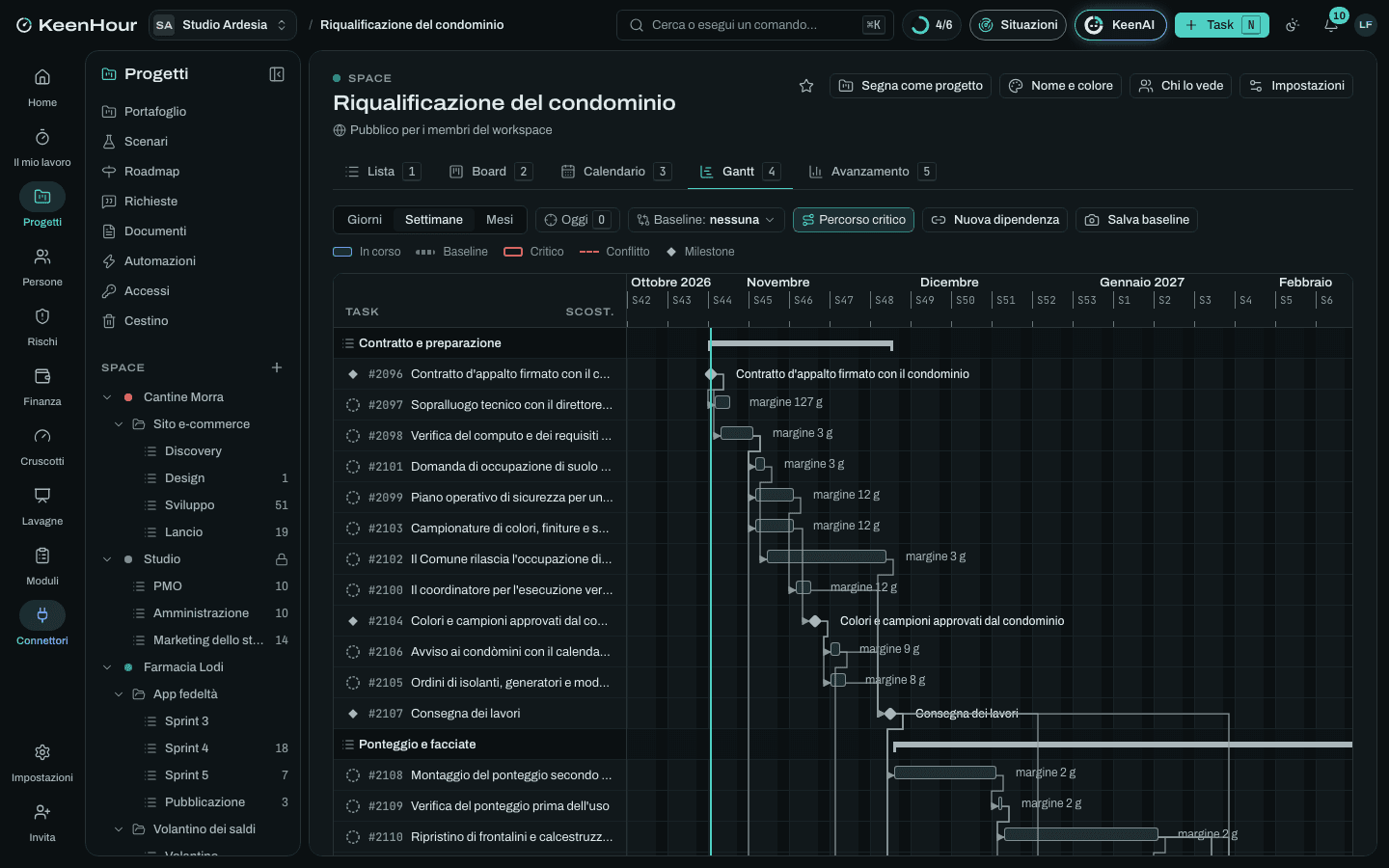
Task: Switch timeline scale to Giorni
Action: [x=365, y=220]
